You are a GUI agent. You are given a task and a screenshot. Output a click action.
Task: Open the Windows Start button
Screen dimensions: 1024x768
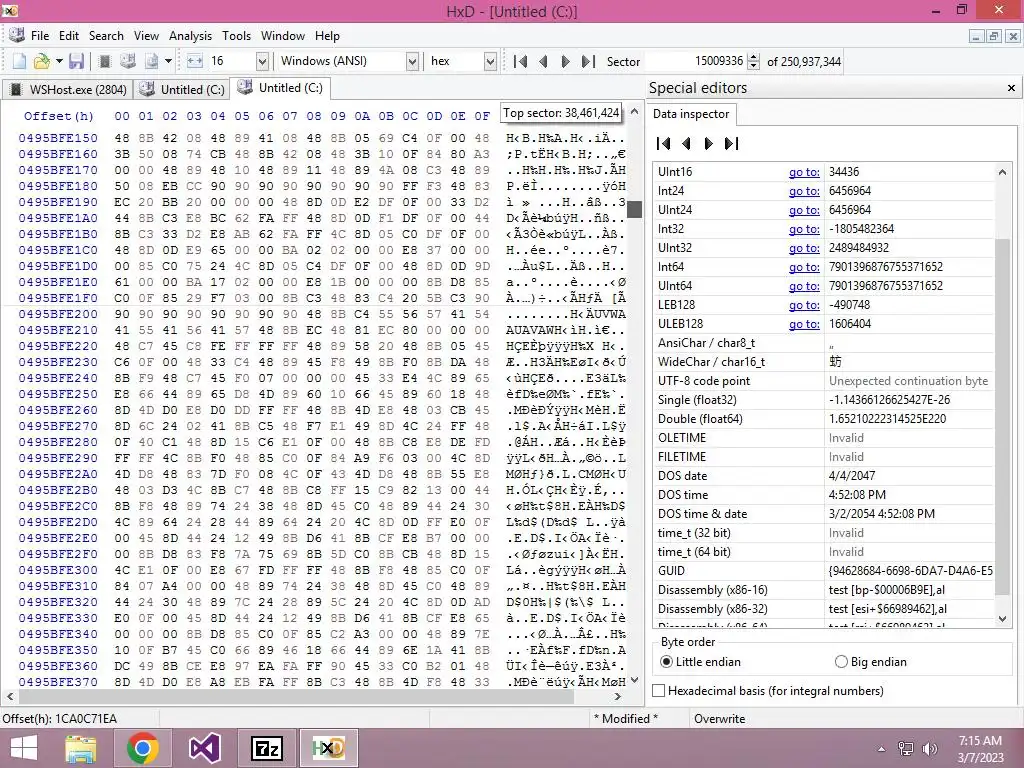point(24,748)
